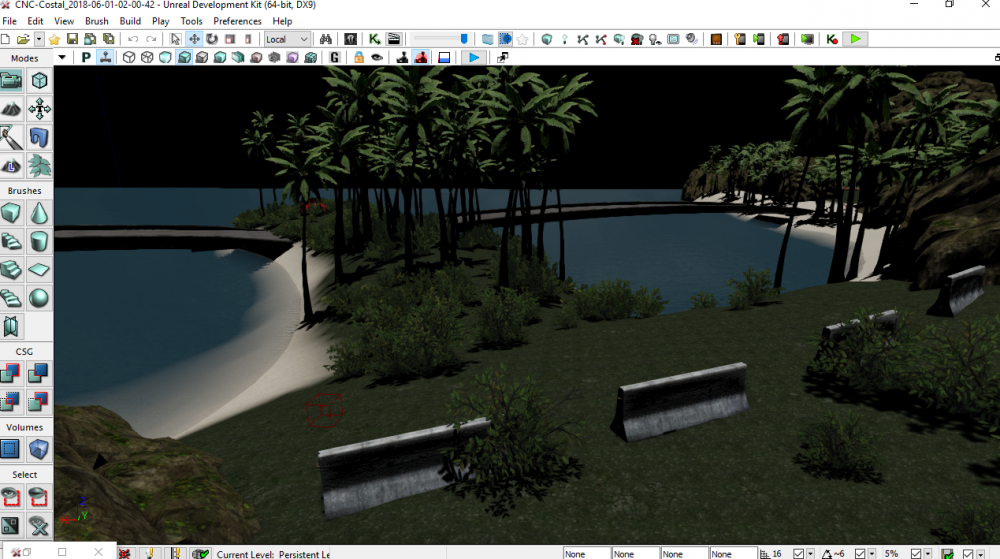Image resolution: width=1000 pixels, height=559 pixels.
Task: Toggle the viewport lock padlock icon
Action: [x=359, y=57]
